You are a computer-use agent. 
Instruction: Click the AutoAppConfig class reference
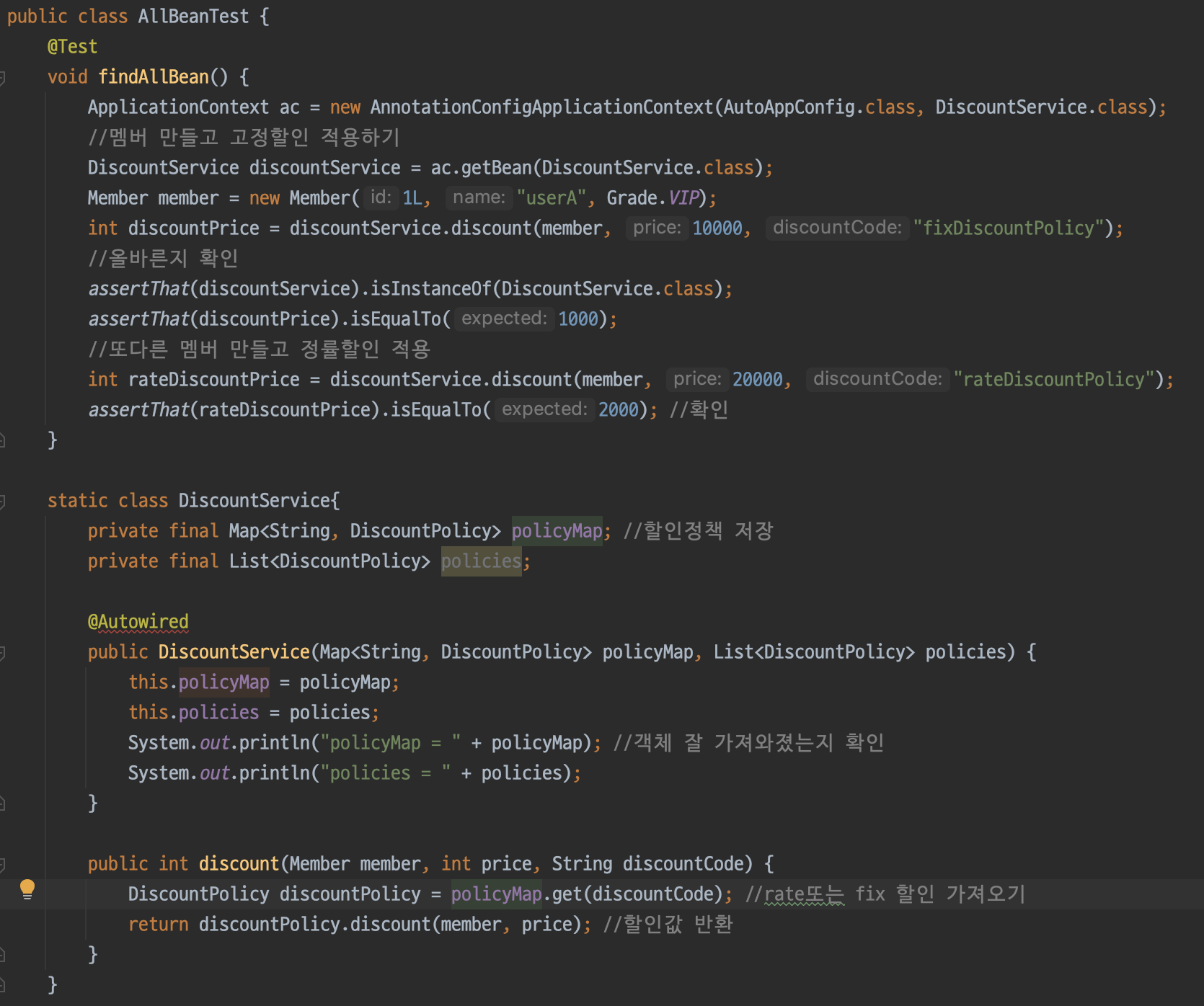[789, 107]
